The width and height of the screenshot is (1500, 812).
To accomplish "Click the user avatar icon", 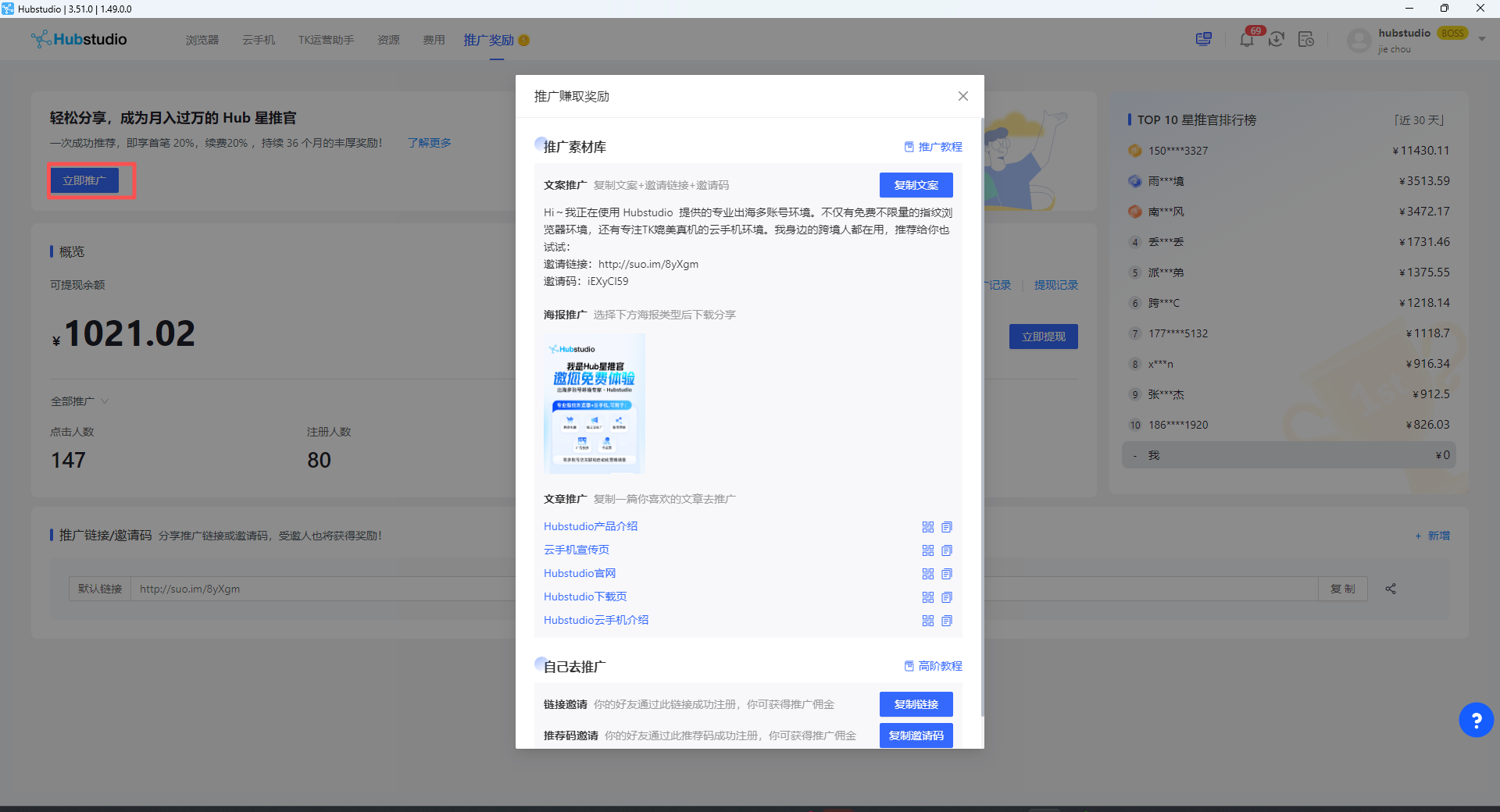I will 1359,40.
